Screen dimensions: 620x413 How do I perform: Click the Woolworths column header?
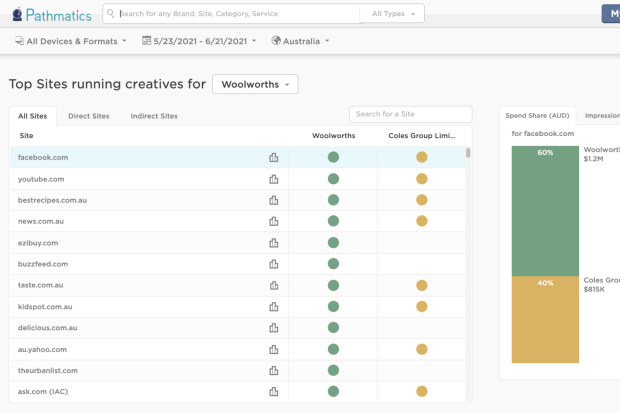click(333, 136)
